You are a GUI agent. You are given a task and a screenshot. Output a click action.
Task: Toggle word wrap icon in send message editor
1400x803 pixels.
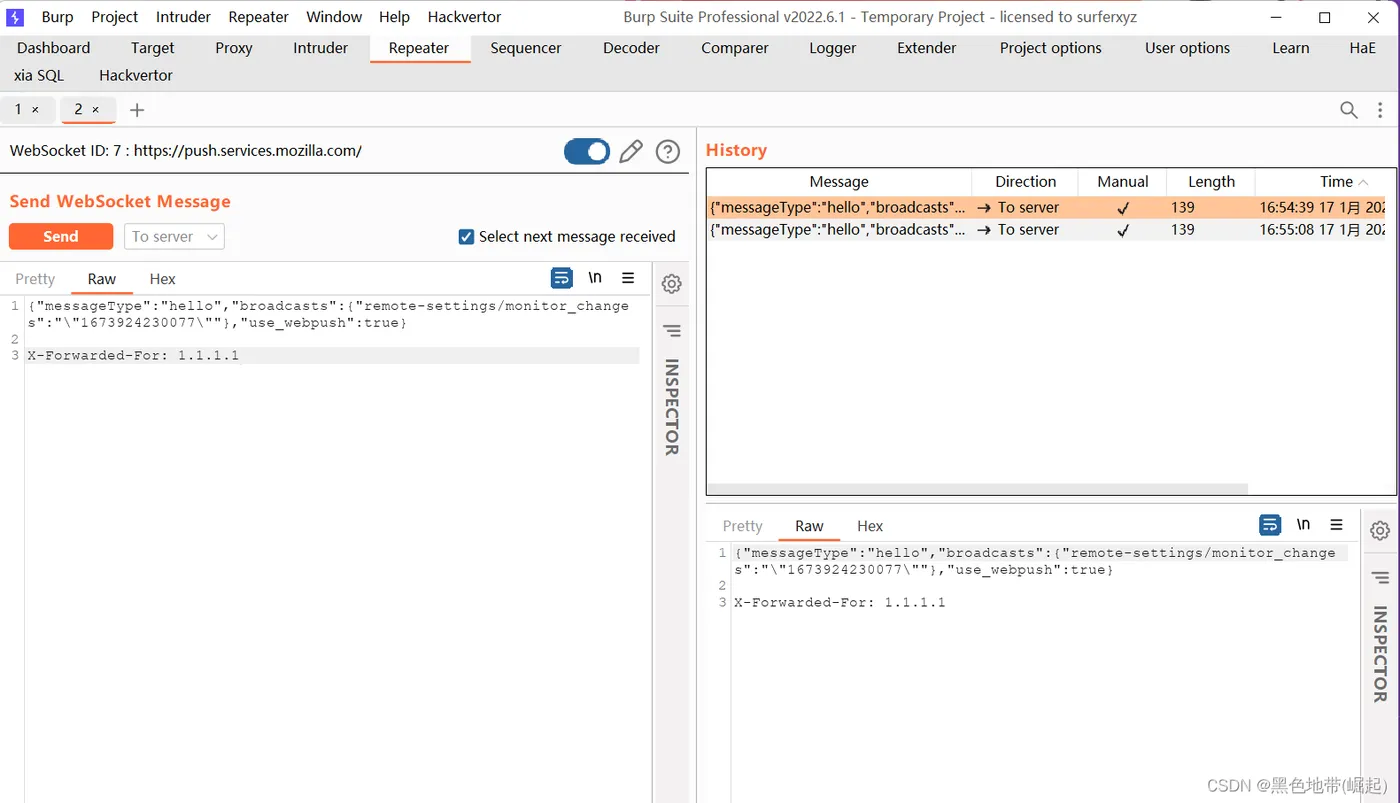[x=562, y=278]
